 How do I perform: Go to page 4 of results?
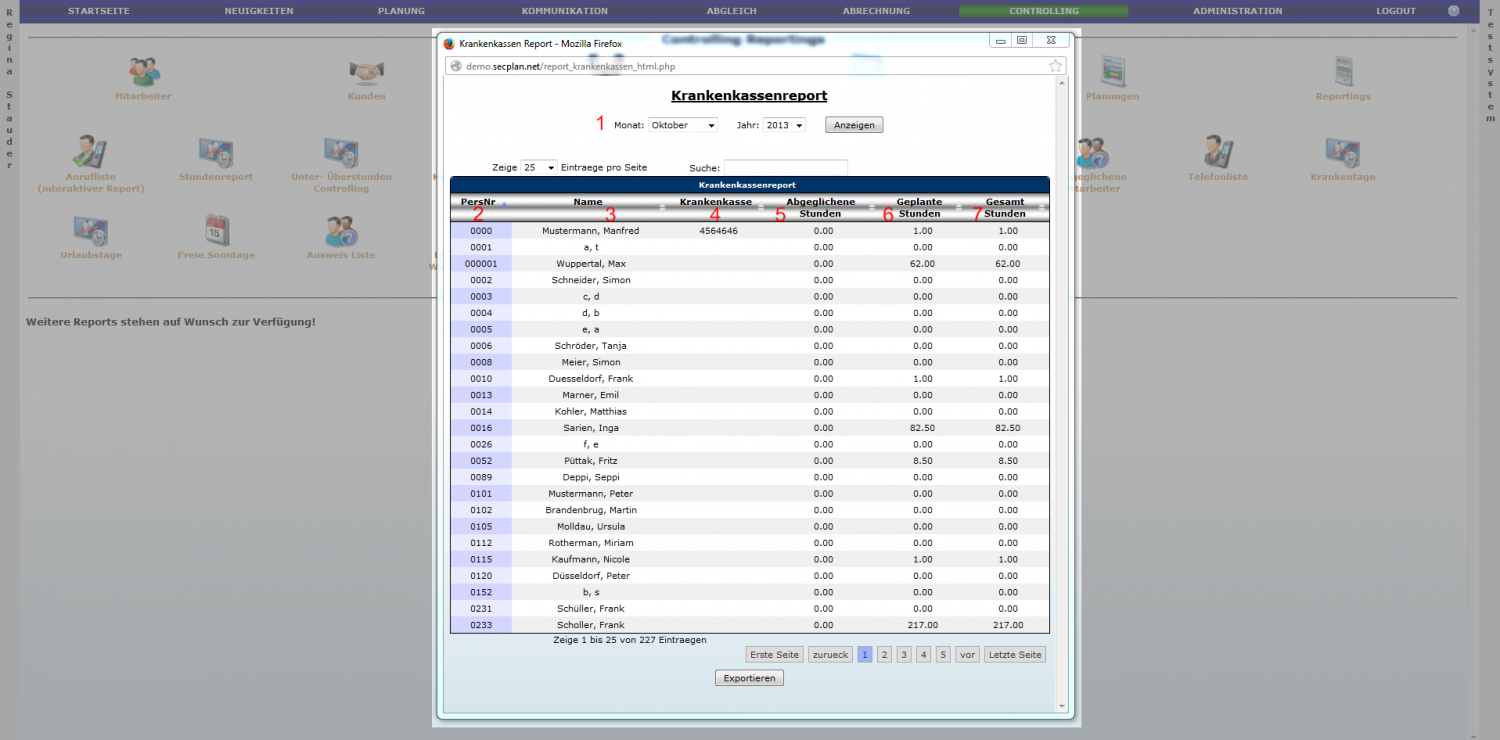pos(924,655)
